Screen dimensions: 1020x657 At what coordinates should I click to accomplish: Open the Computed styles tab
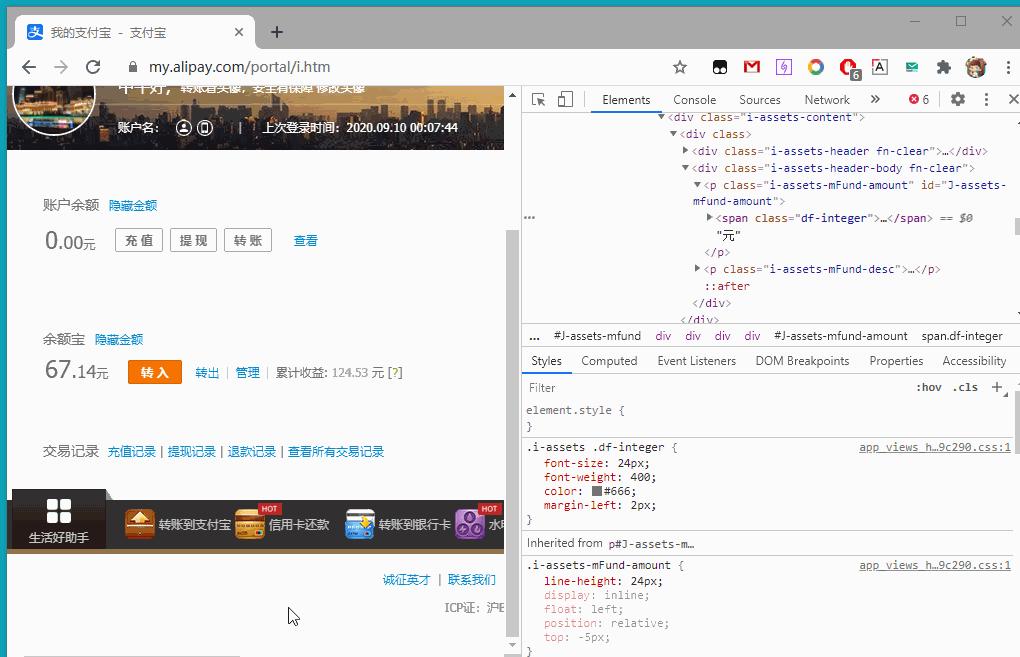(609, 361)
